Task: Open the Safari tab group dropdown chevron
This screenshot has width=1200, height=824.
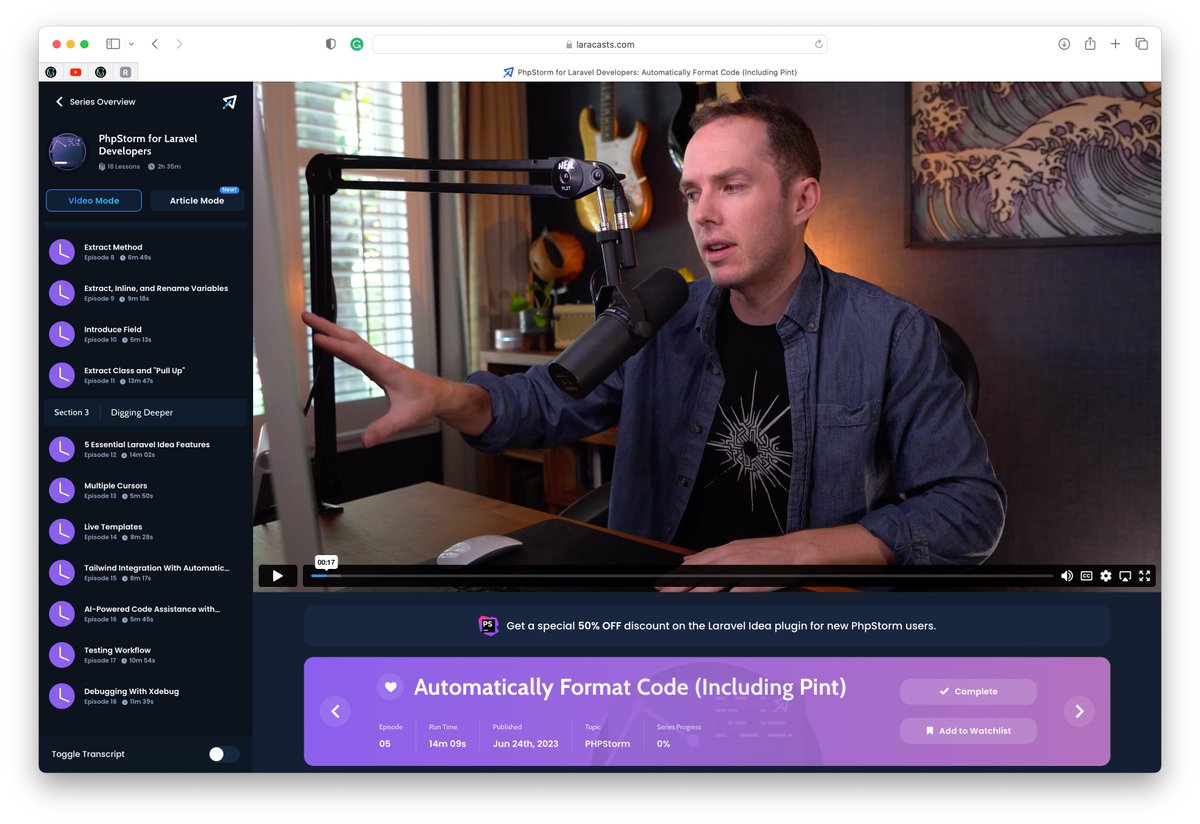Action: (x=131, y=44)
